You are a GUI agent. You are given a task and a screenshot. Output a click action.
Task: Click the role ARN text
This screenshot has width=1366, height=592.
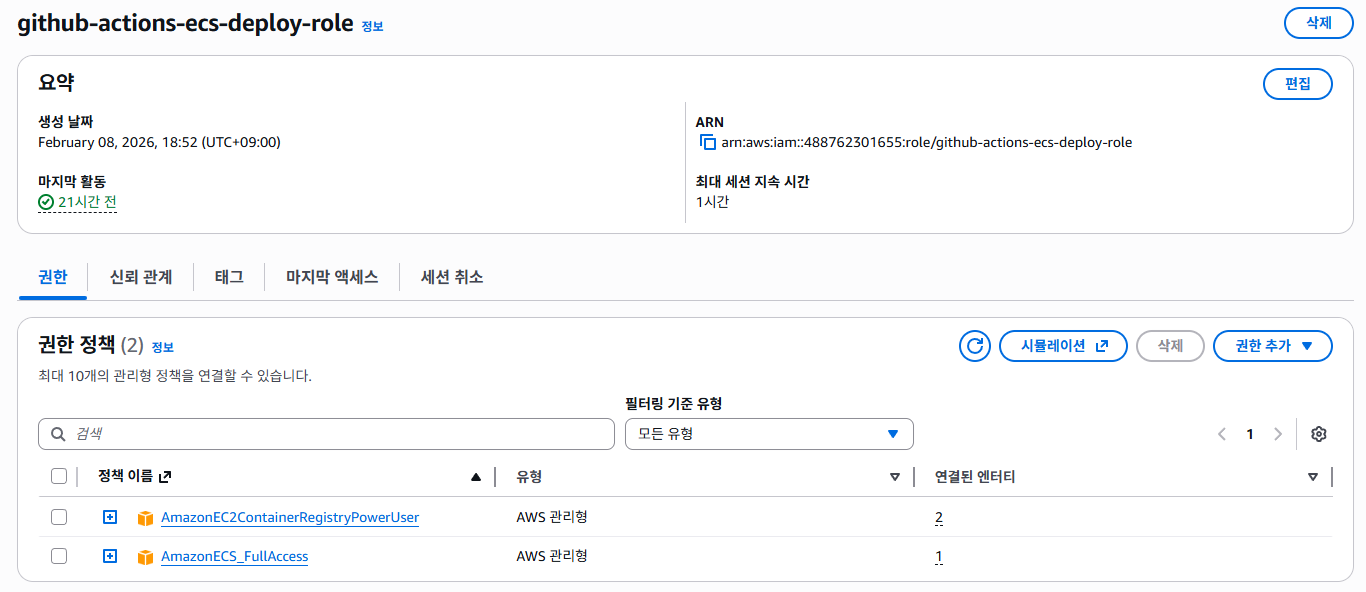(926, 142)
